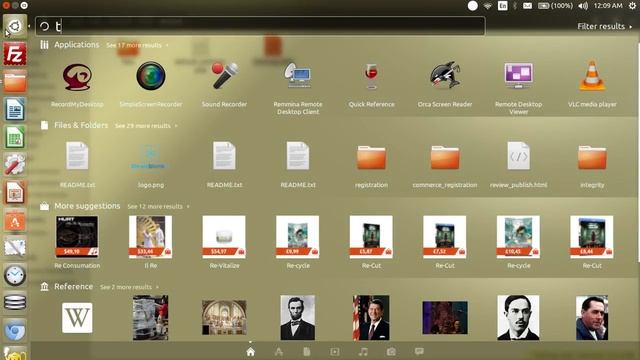Open the Re Consumation suggestion

coord(77,237)
